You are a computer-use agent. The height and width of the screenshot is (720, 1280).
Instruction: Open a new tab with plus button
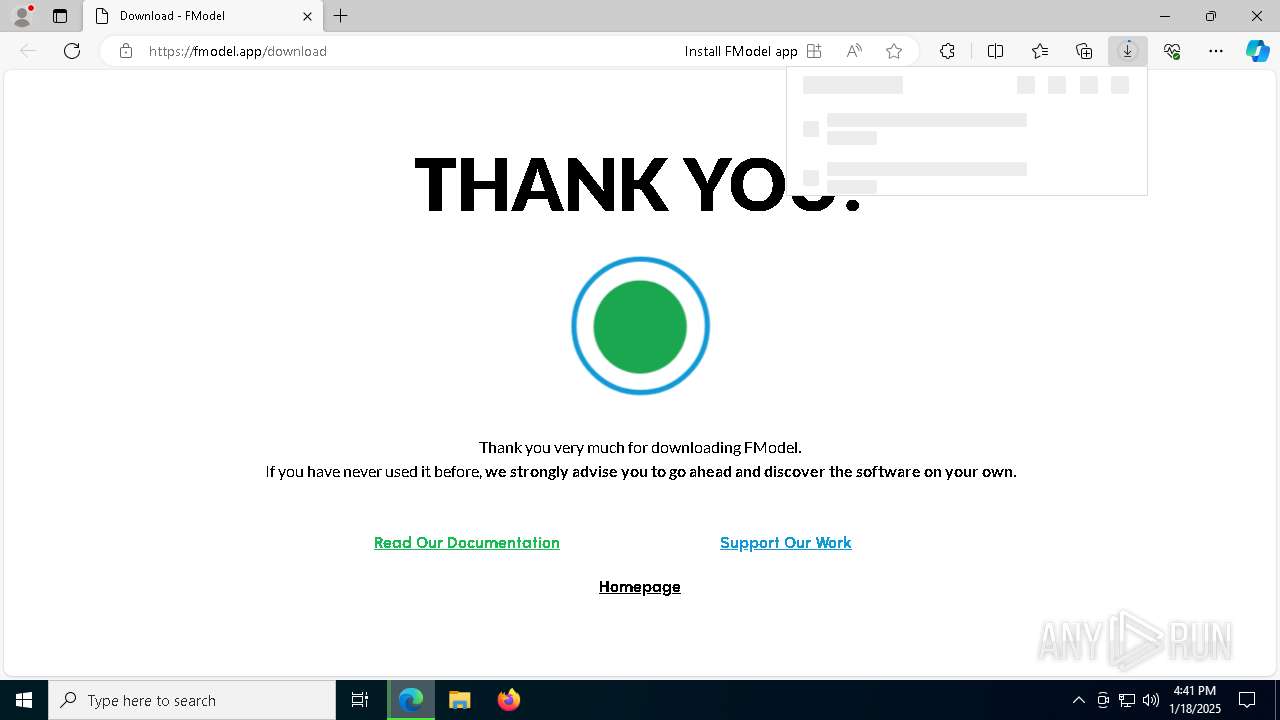(x=341, y=16)
